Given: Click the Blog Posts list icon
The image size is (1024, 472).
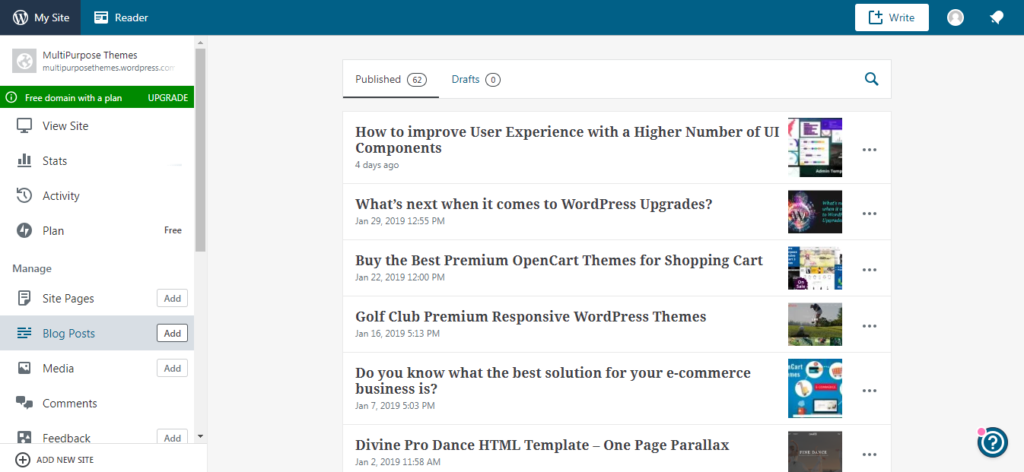Looking at the screenshot, I should (24, 334).
